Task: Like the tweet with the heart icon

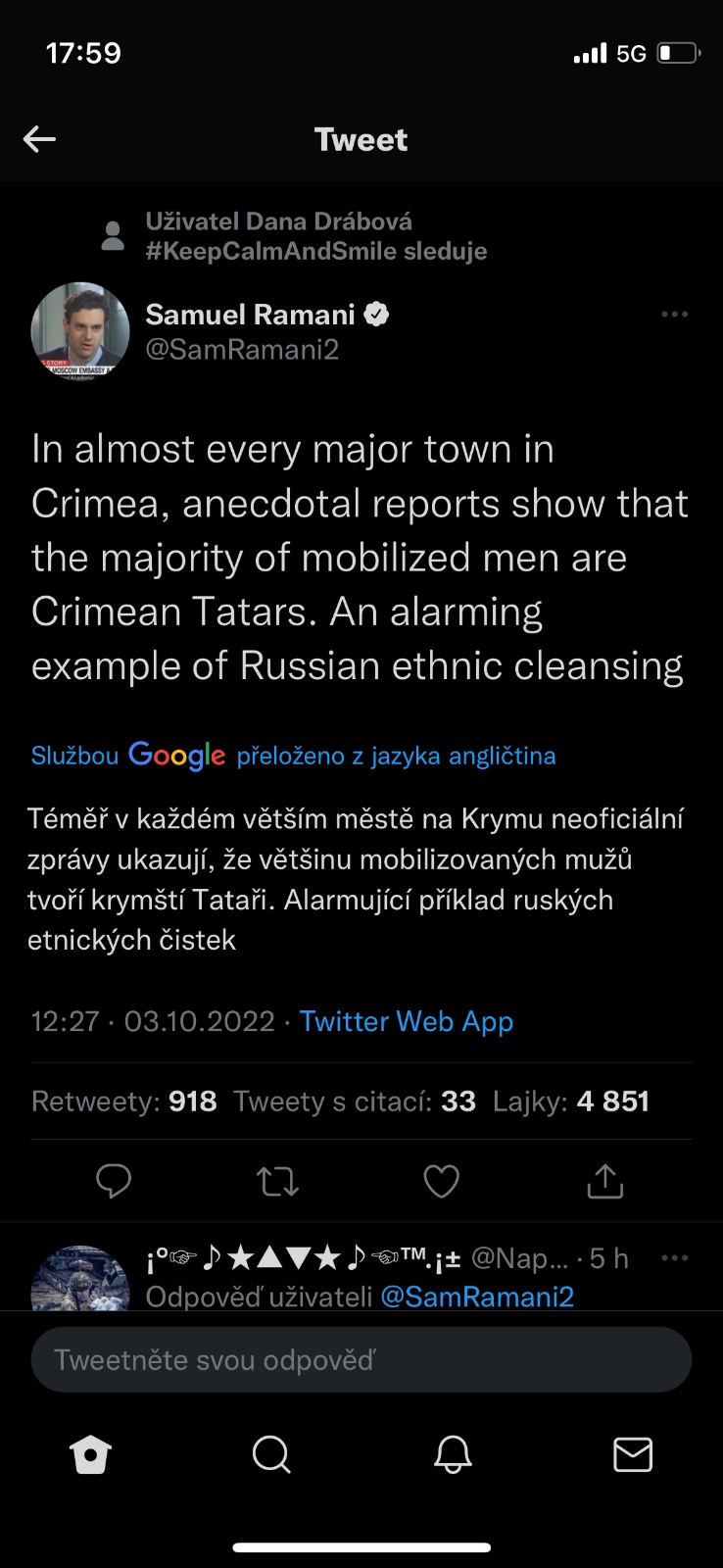Action: [x=441, y=1181]
